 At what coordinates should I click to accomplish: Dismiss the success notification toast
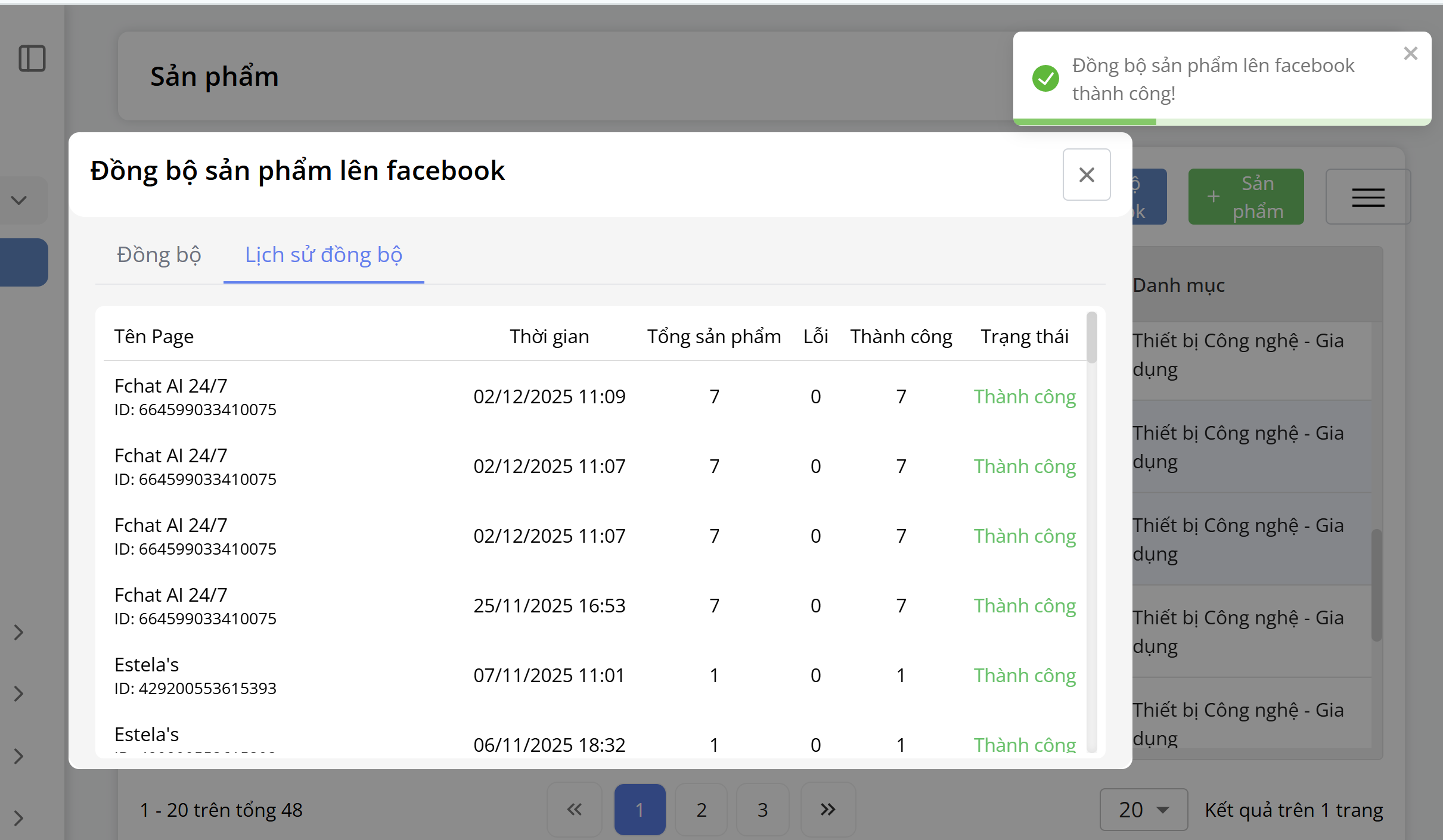pos(1410,54)
